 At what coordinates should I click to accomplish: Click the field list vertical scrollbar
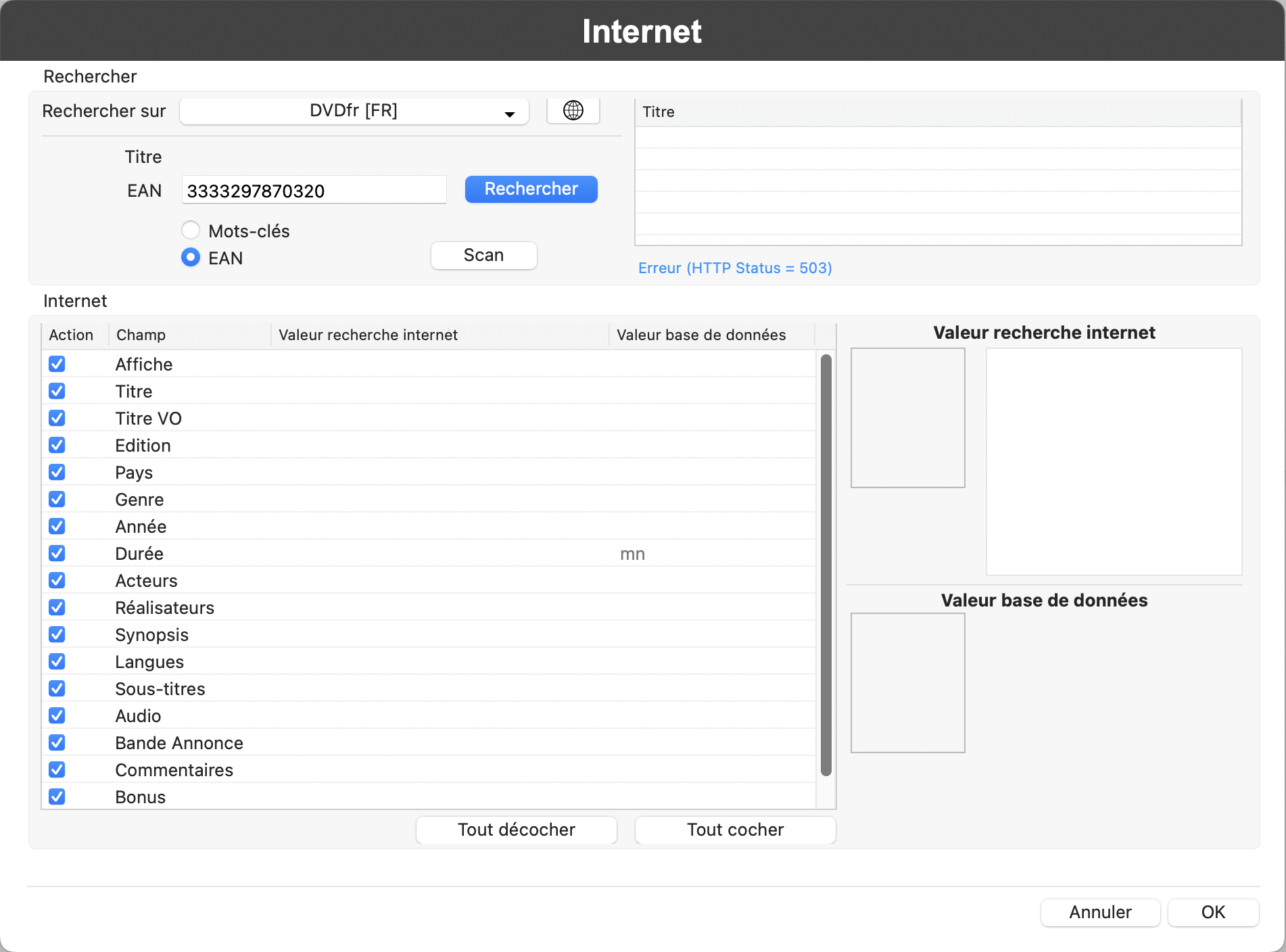tap(826, 565)
